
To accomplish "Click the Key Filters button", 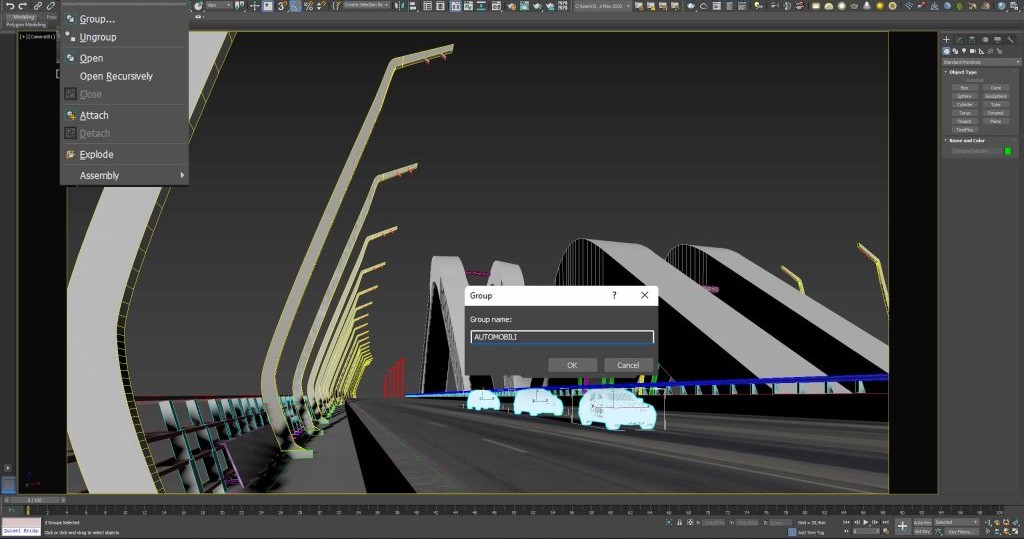I will (x=962, y=531).
